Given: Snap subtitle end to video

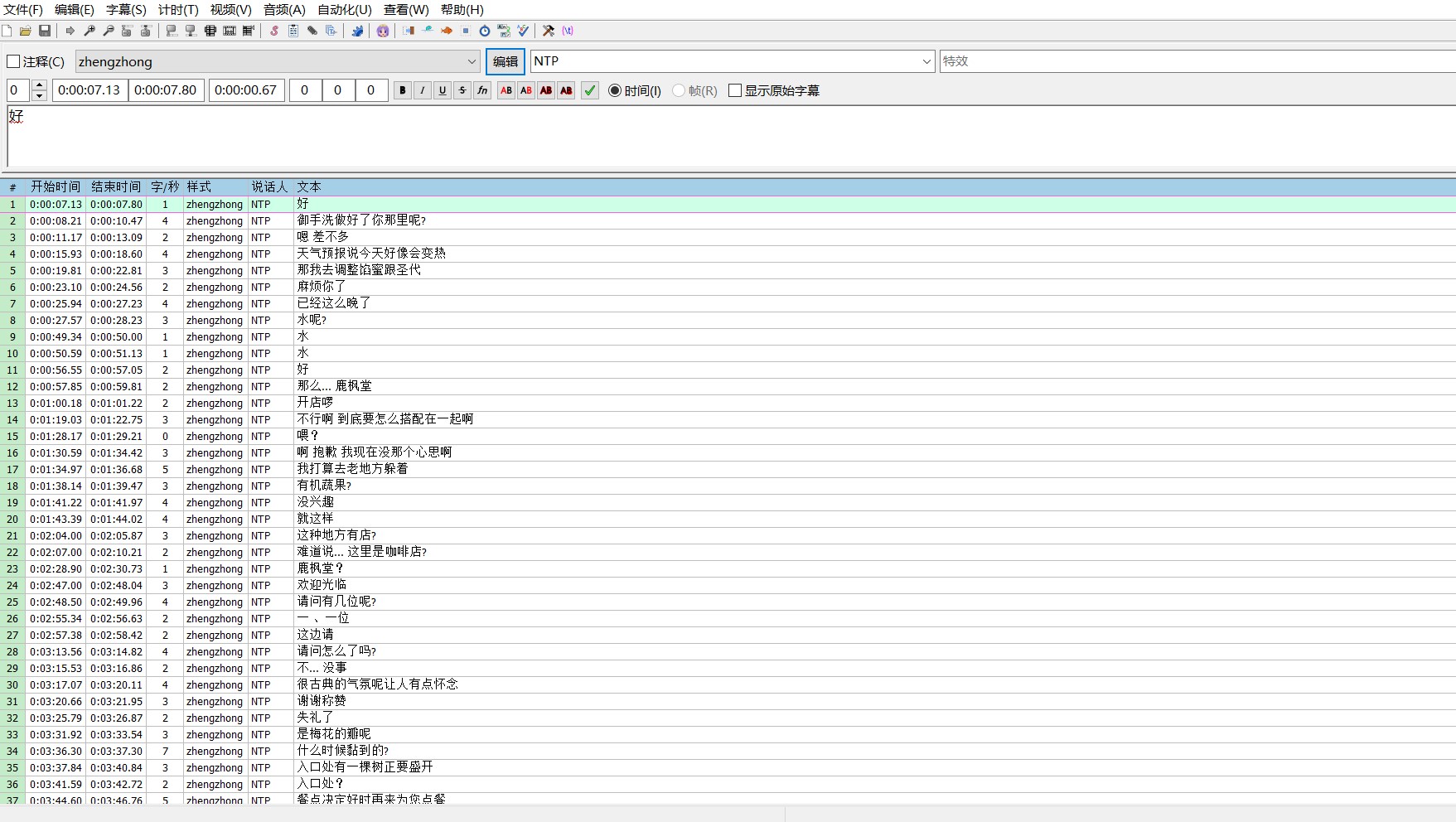Looking at the screenshot, I should tap(191, 31).
